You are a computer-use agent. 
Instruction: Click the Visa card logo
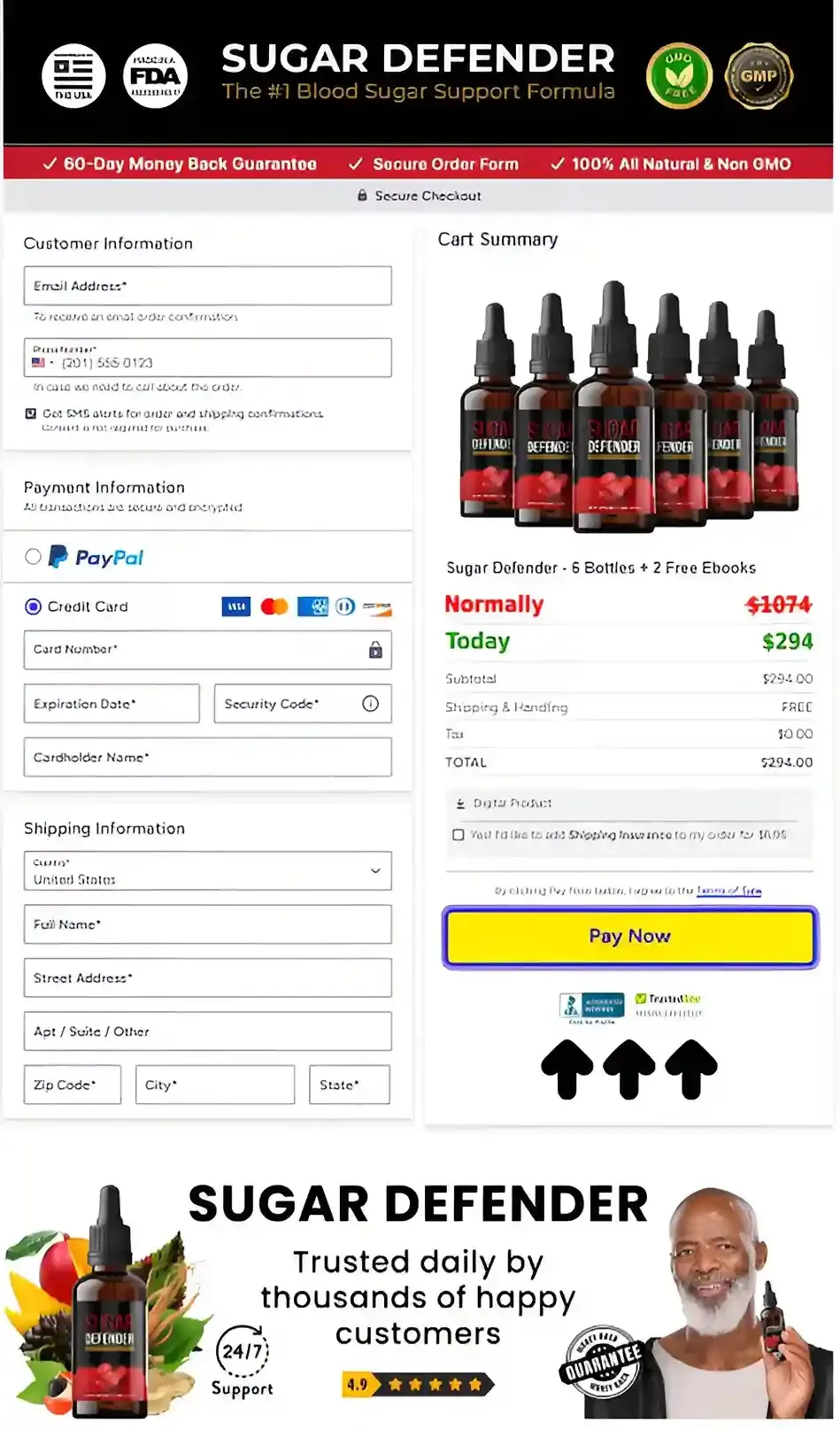point(235,606)
